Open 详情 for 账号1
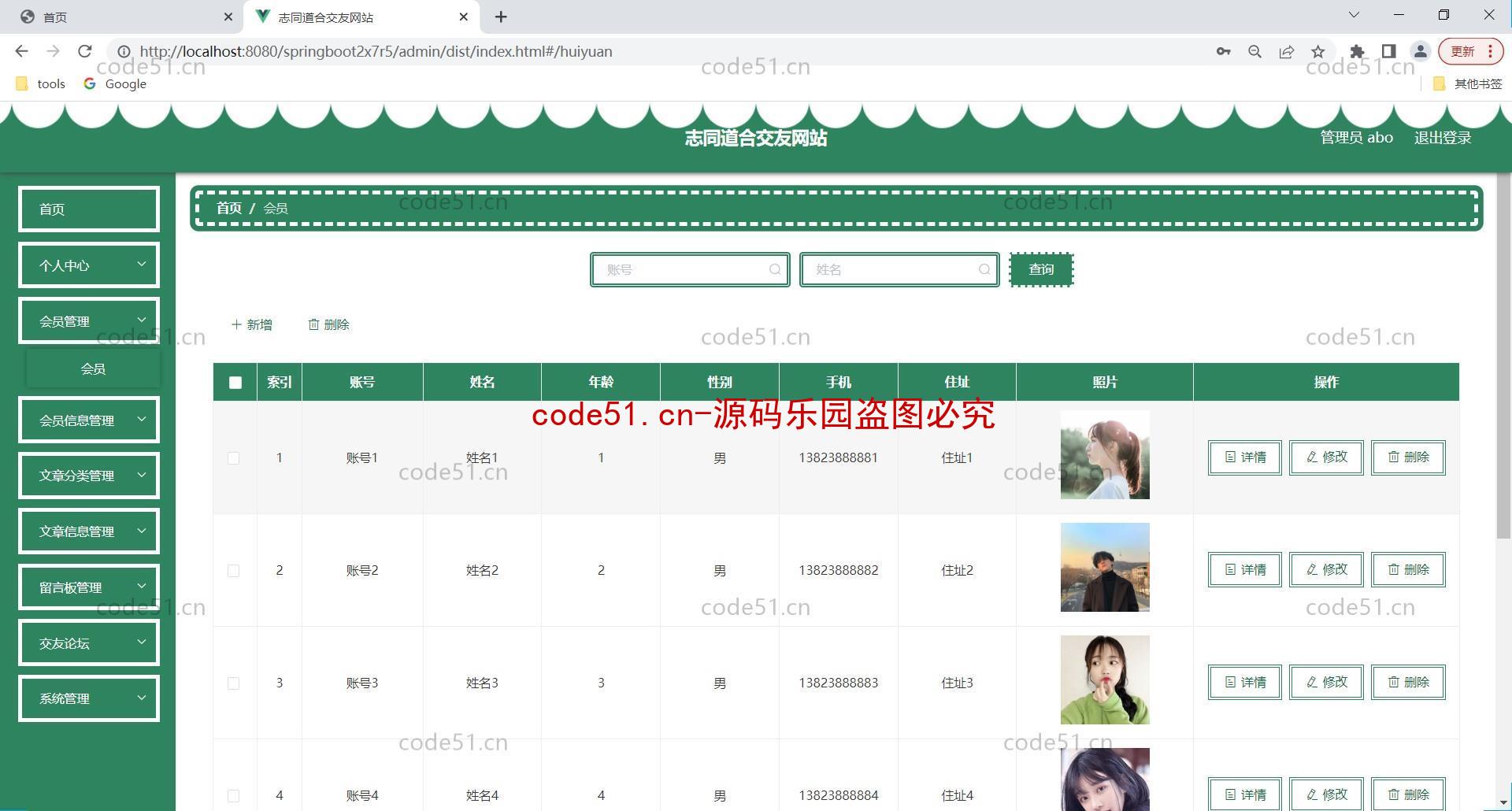 pos(1245,457)
